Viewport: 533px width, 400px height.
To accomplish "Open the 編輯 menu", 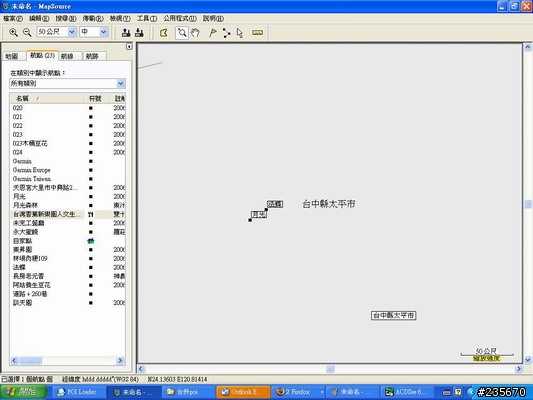I will (39, 19).
